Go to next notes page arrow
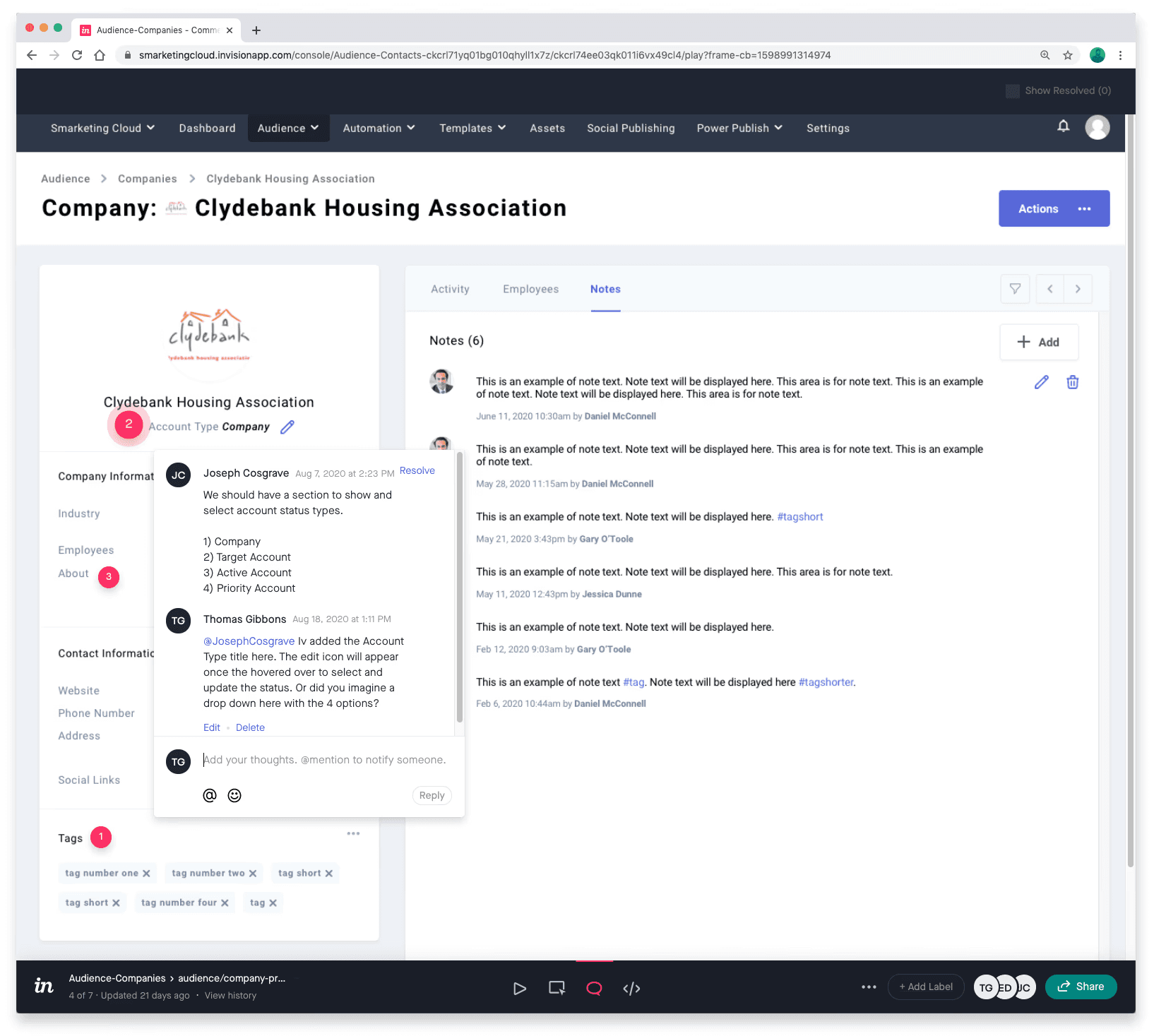This screenshot has width=1154, height=1036. pyautogui.click(x=1078, y=289)
